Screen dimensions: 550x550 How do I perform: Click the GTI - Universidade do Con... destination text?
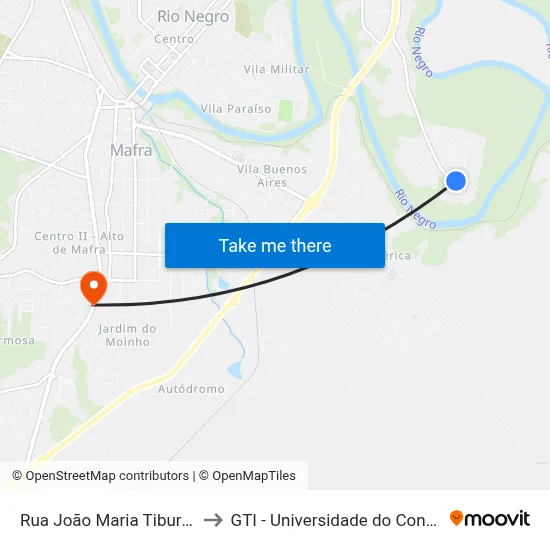[x=334, y=520]
